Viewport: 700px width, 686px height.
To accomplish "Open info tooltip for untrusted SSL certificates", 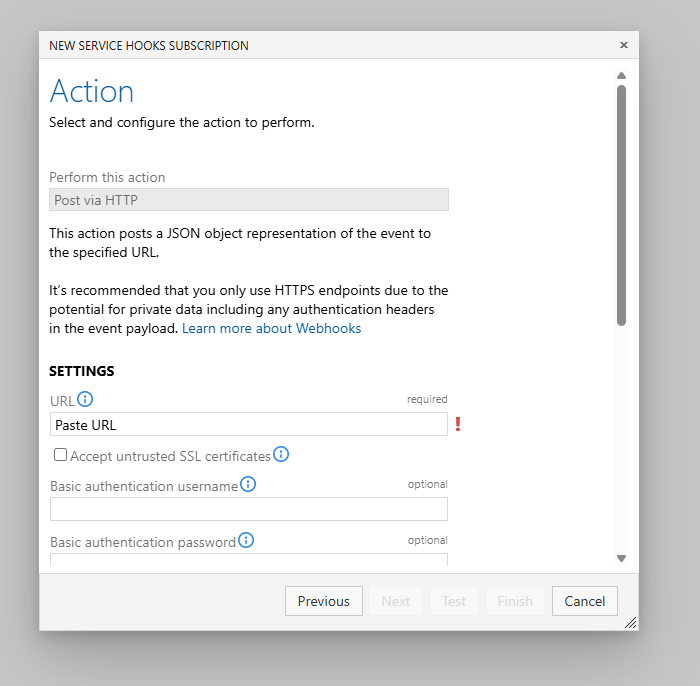I will click(281, 454).
